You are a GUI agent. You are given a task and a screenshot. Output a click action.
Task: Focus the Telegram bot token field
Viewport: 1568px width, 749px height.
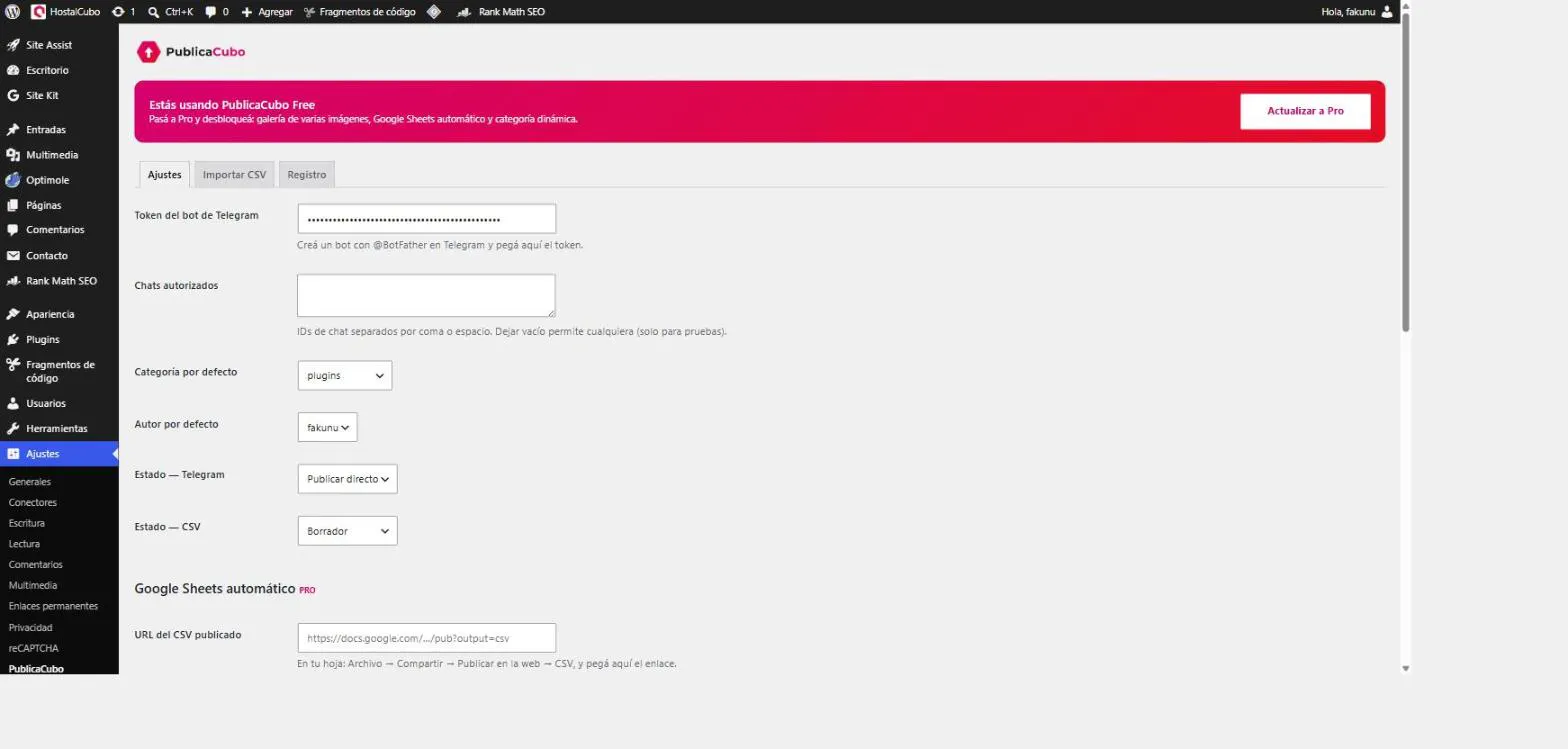pos(427,219)
